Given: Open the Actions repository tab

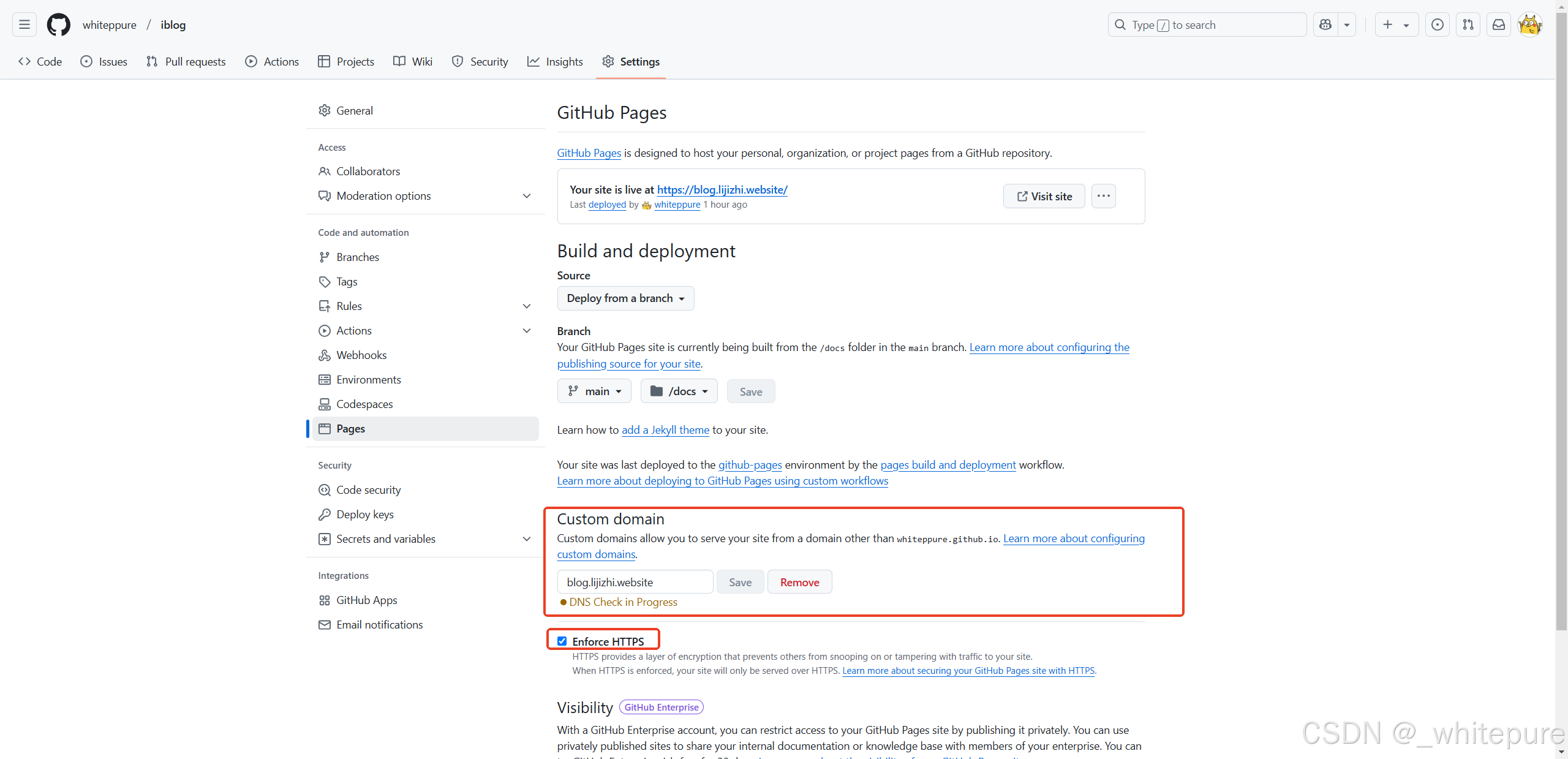Looking at the screenshot, I should point(272,61).
